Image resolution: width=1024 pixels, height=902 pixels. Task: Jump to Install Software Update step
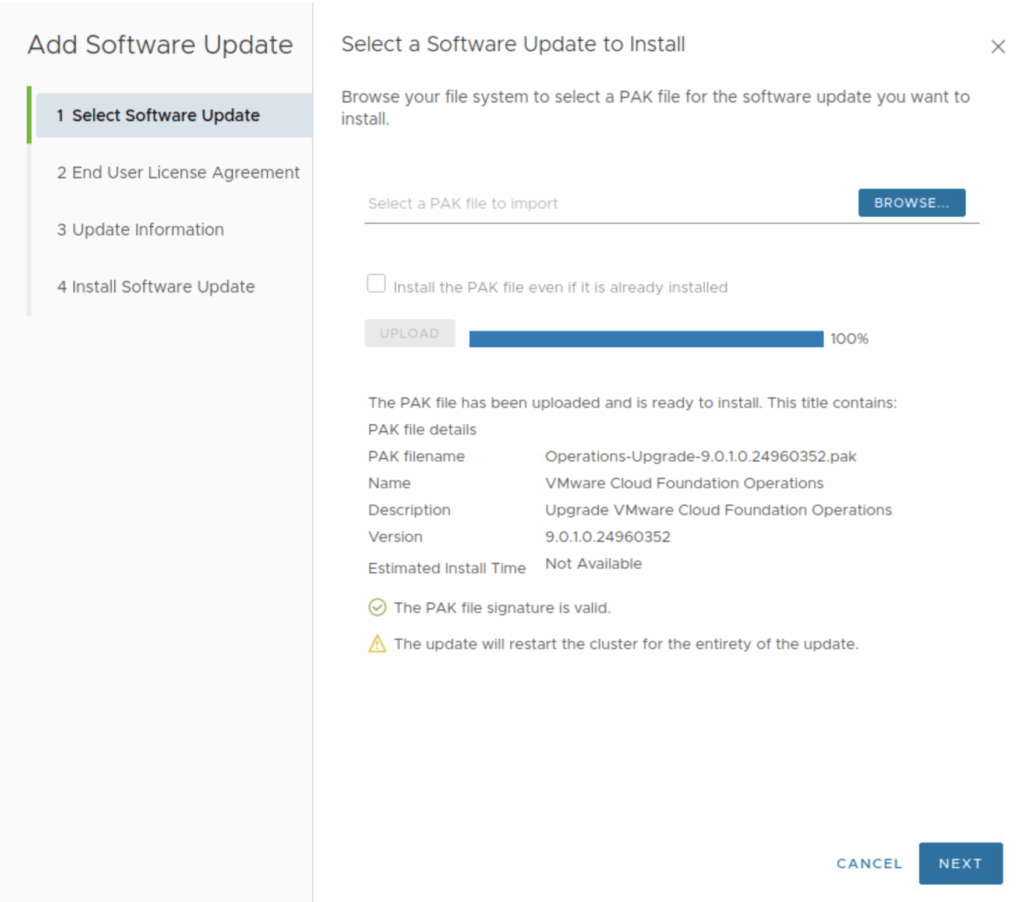click(x=155, y=286)
